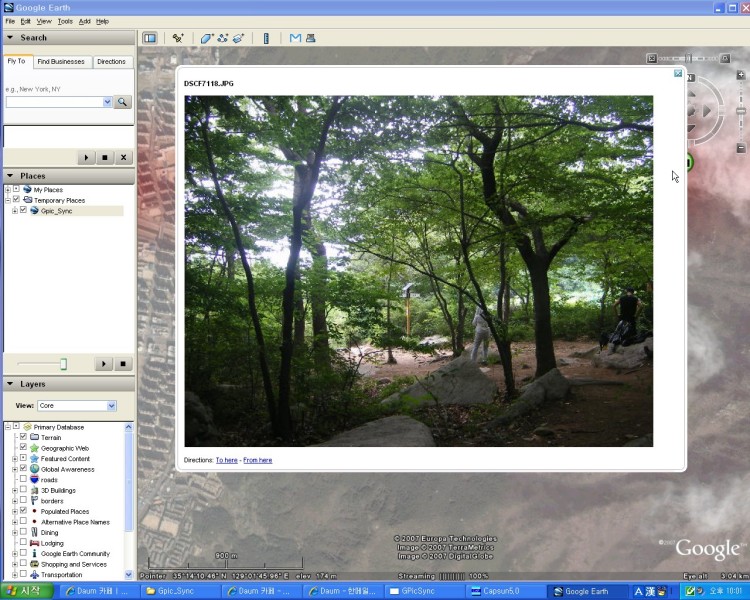Click the Global Awareness globe icon

[x=34, y=469]
